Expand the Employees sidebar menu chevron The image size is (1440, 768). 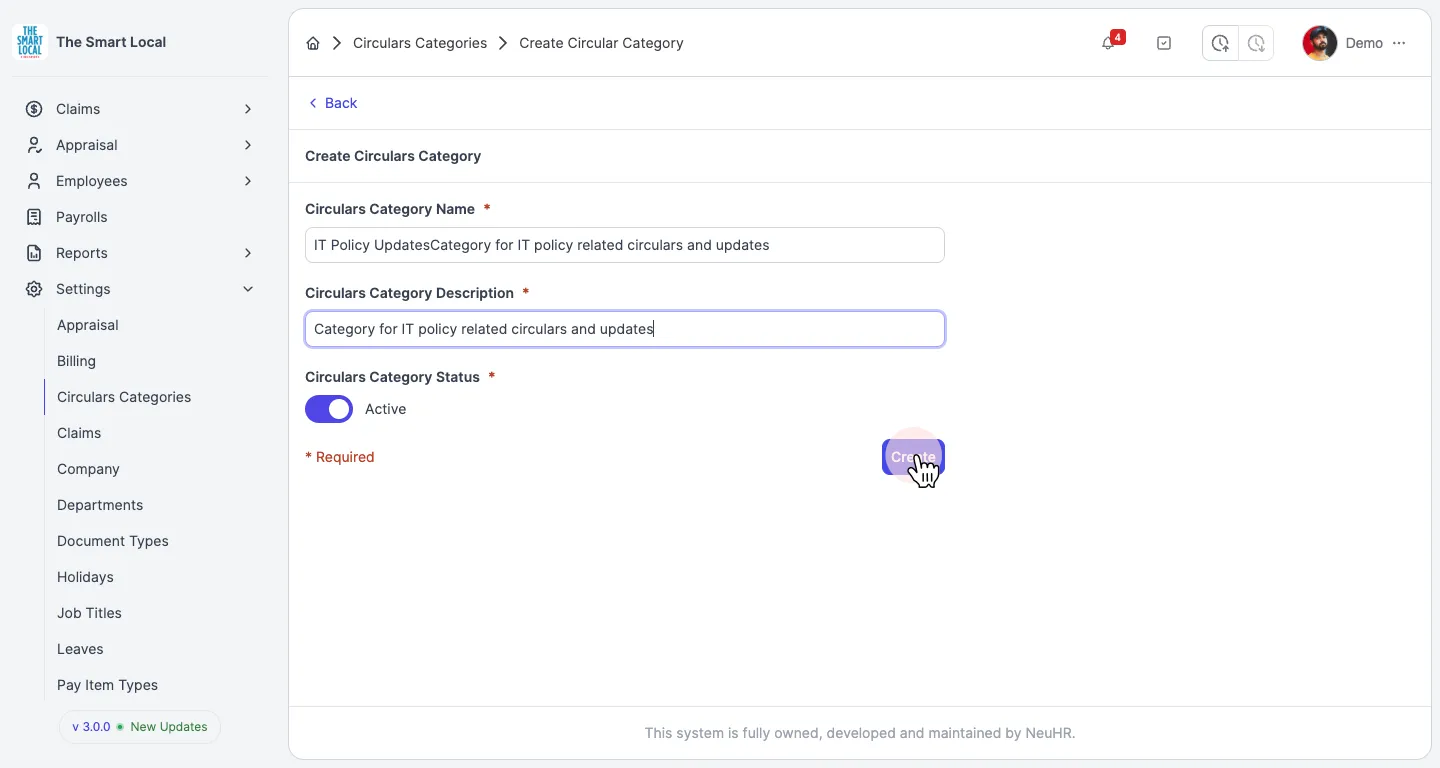248,181
